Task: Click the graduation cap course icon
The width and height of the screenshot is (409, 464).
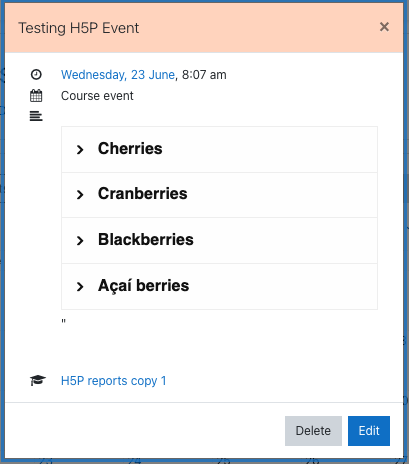Action: click(x=38, y=380)
